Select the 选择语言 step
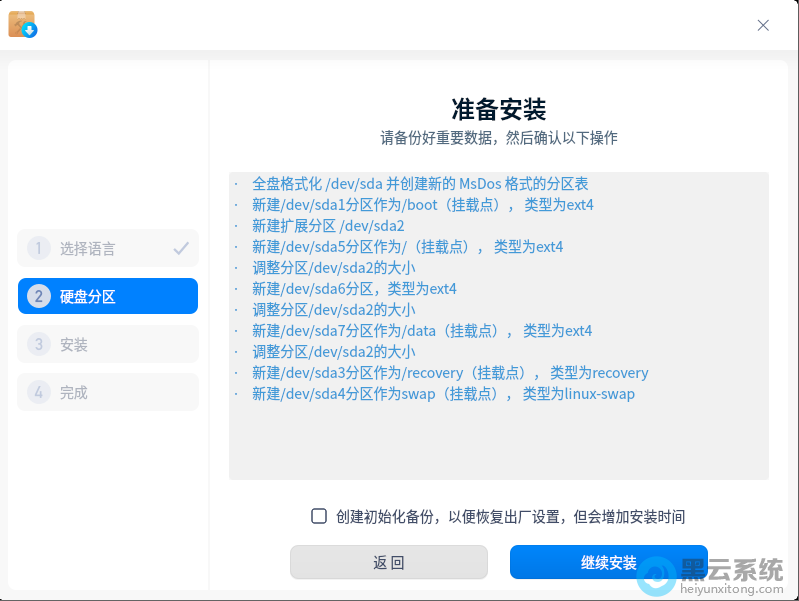This screenshot has height=601, width=799. pyautogui.click(x=107, y=248)
